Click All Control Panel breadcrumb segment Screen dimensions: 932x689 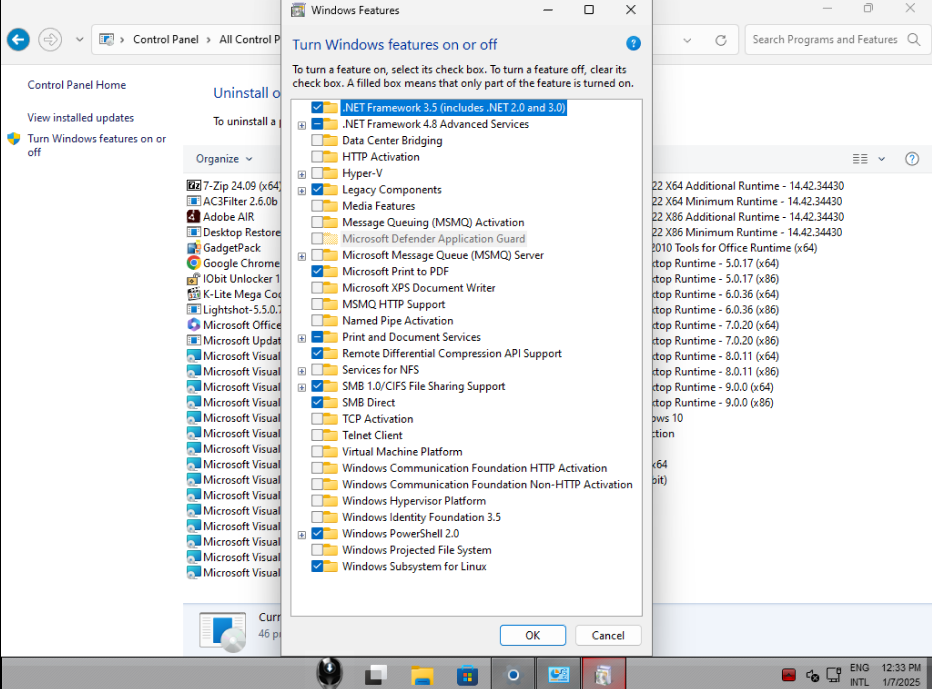(x=249, y=39)
